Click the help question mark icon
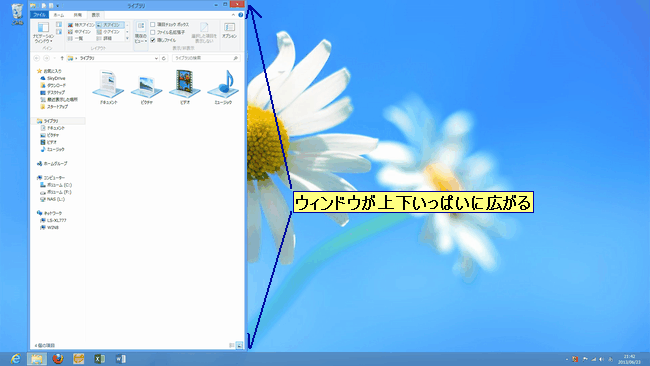The height and width of the screenshot is (366, 650). click(x=240, y=15)
